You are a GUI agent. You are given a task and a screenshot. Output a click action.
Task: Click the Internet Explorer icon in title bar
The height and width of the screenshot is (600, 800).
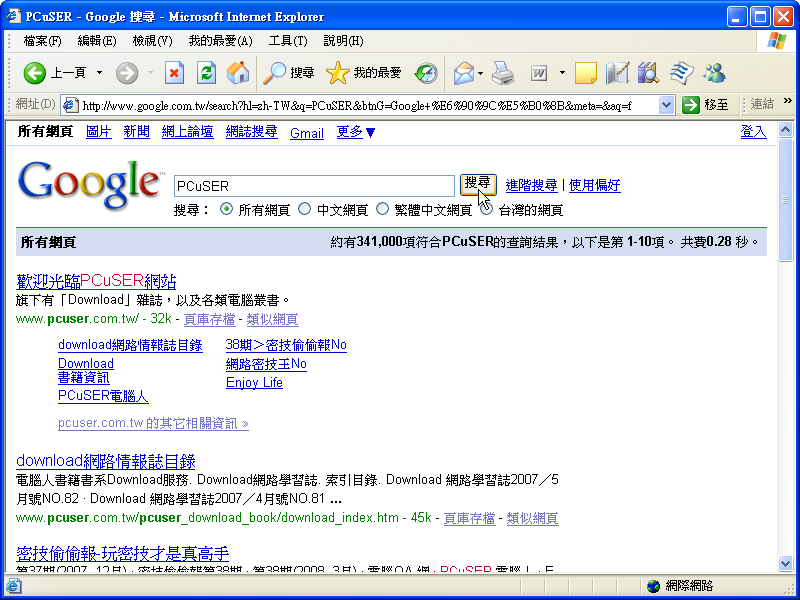(x=14, y=16)
